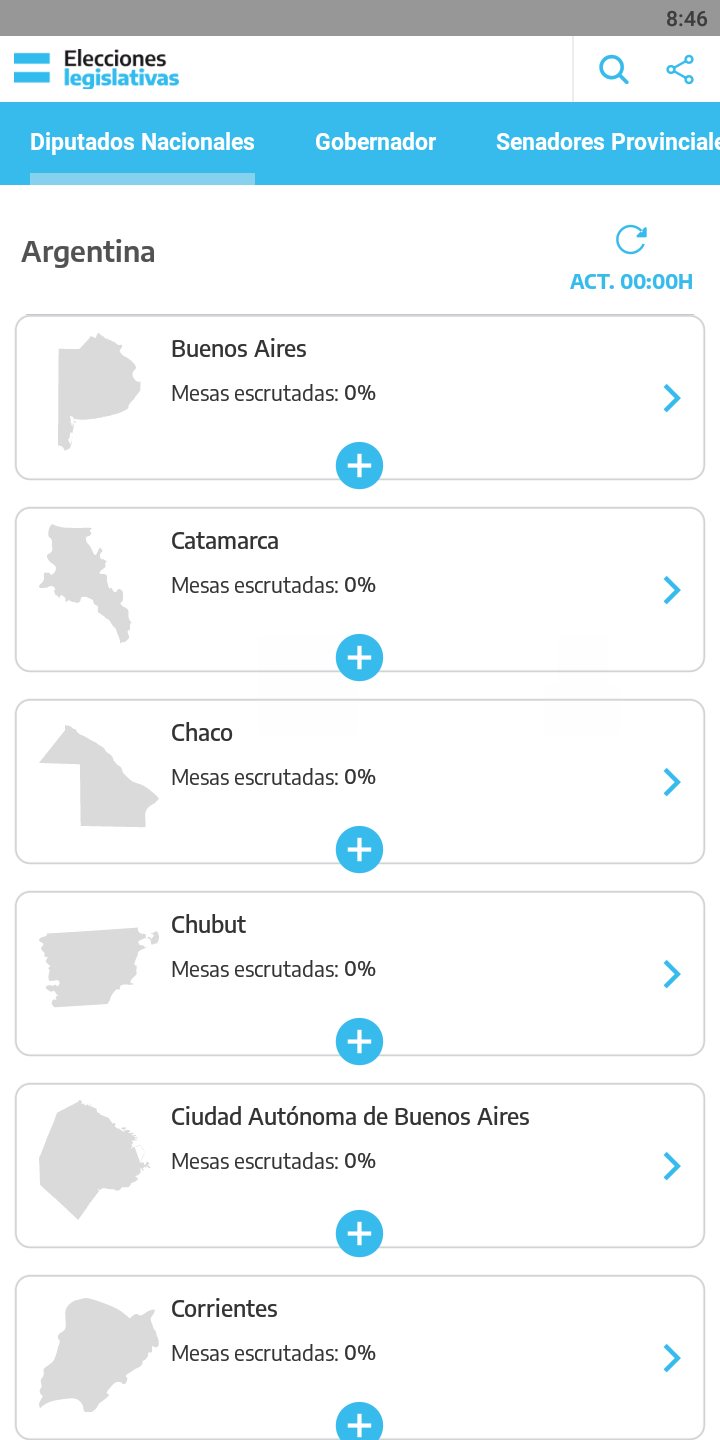Expand Chubut results with plus button
The height and width of the screenshot is (1440, 720).
coord(359,1041)
